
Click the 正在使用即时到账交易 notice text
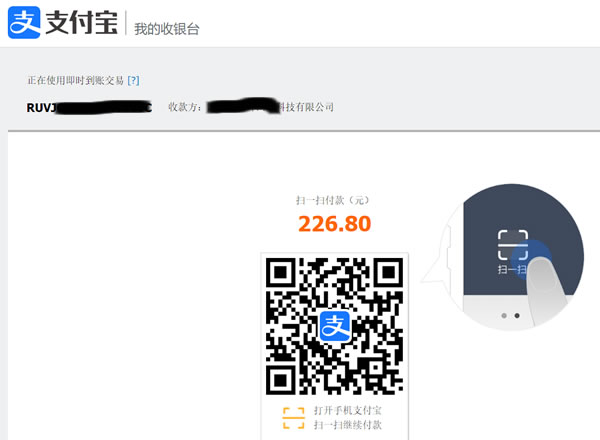75,80
